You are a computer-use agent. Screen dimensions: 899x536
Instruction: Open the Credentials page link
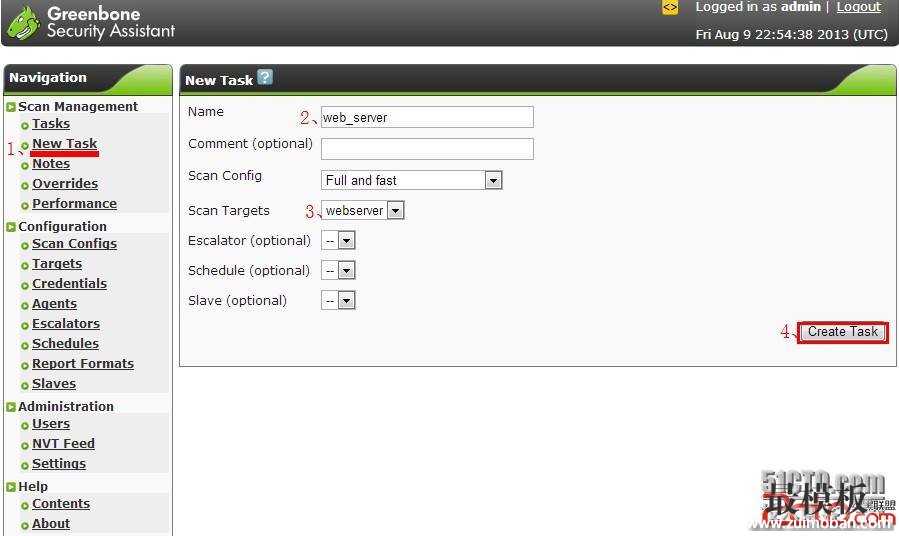coord(69,284)
